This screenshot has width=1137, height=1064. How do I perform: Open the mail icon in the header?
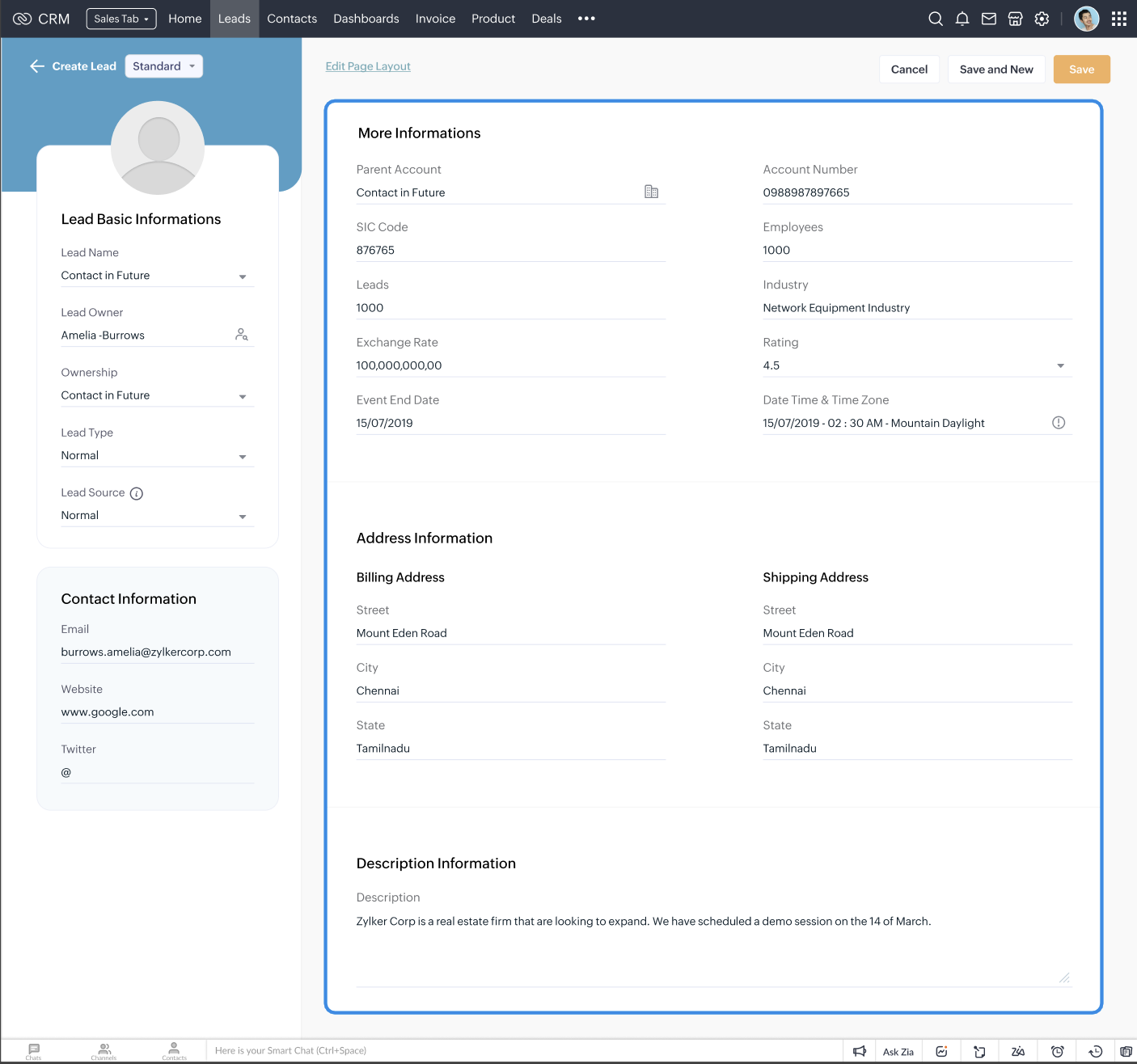988,18
